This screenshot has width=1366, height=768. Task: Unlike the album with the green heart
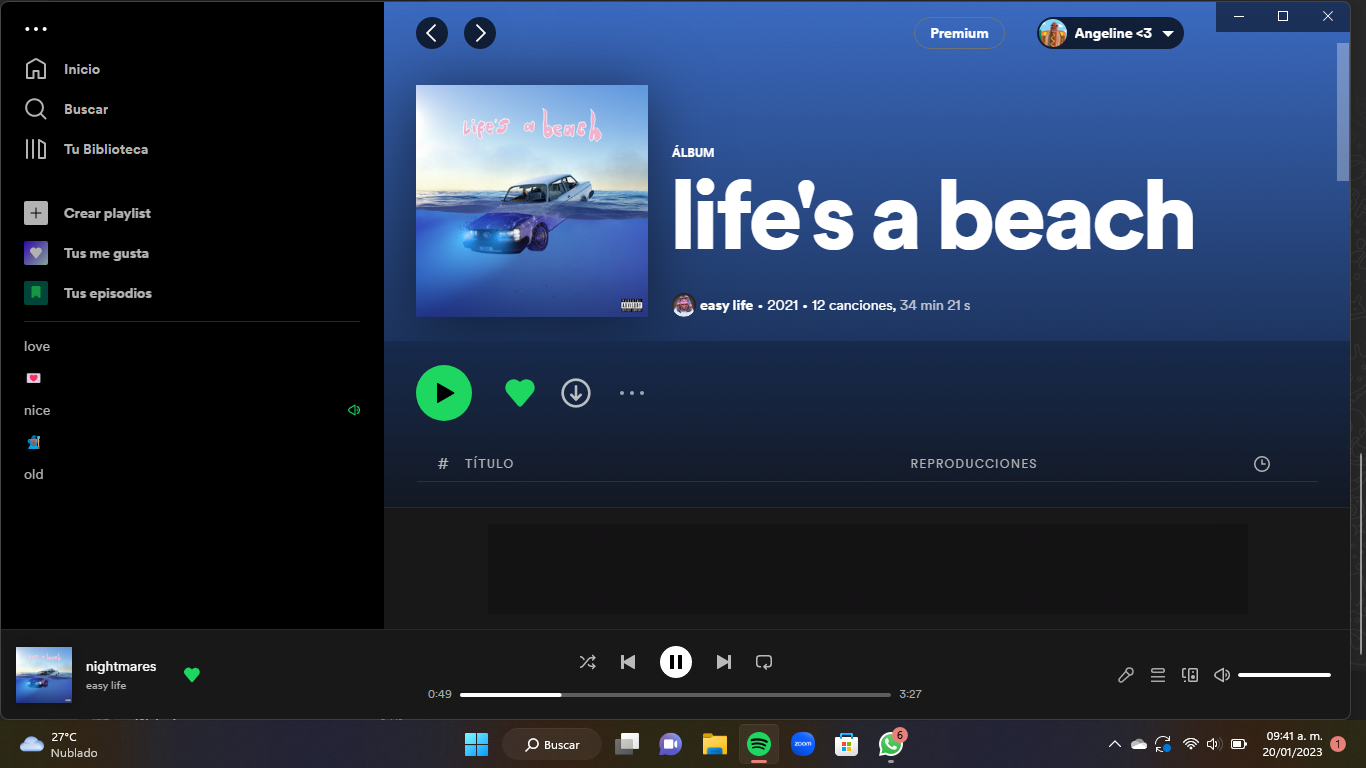coord(520,393)
